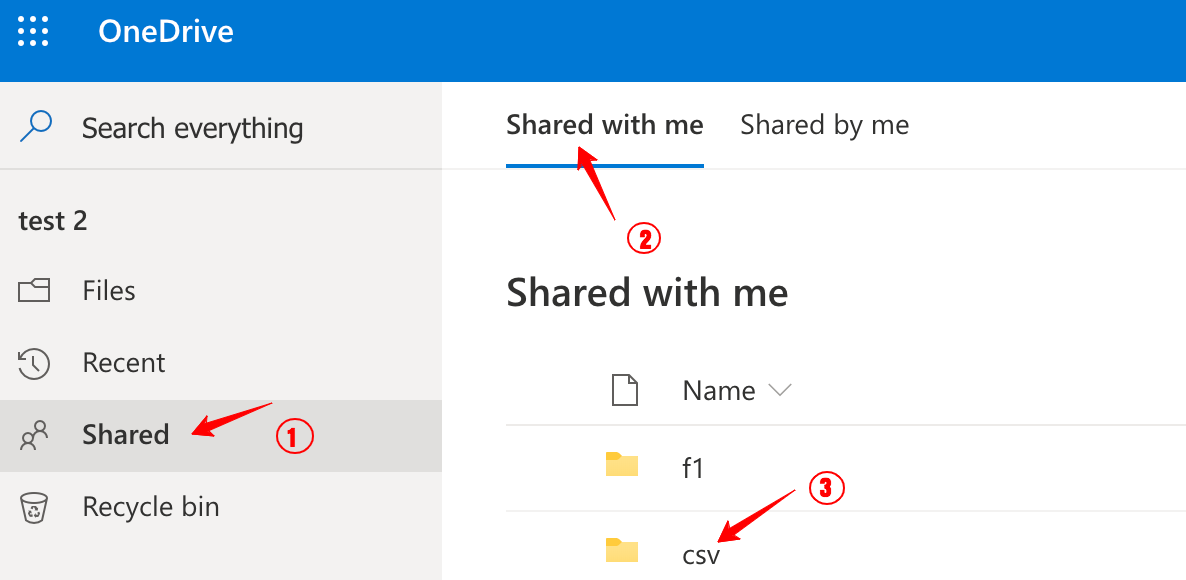Click the Recent clock icon
This screenshot has width=1186, height=580.
34,363
